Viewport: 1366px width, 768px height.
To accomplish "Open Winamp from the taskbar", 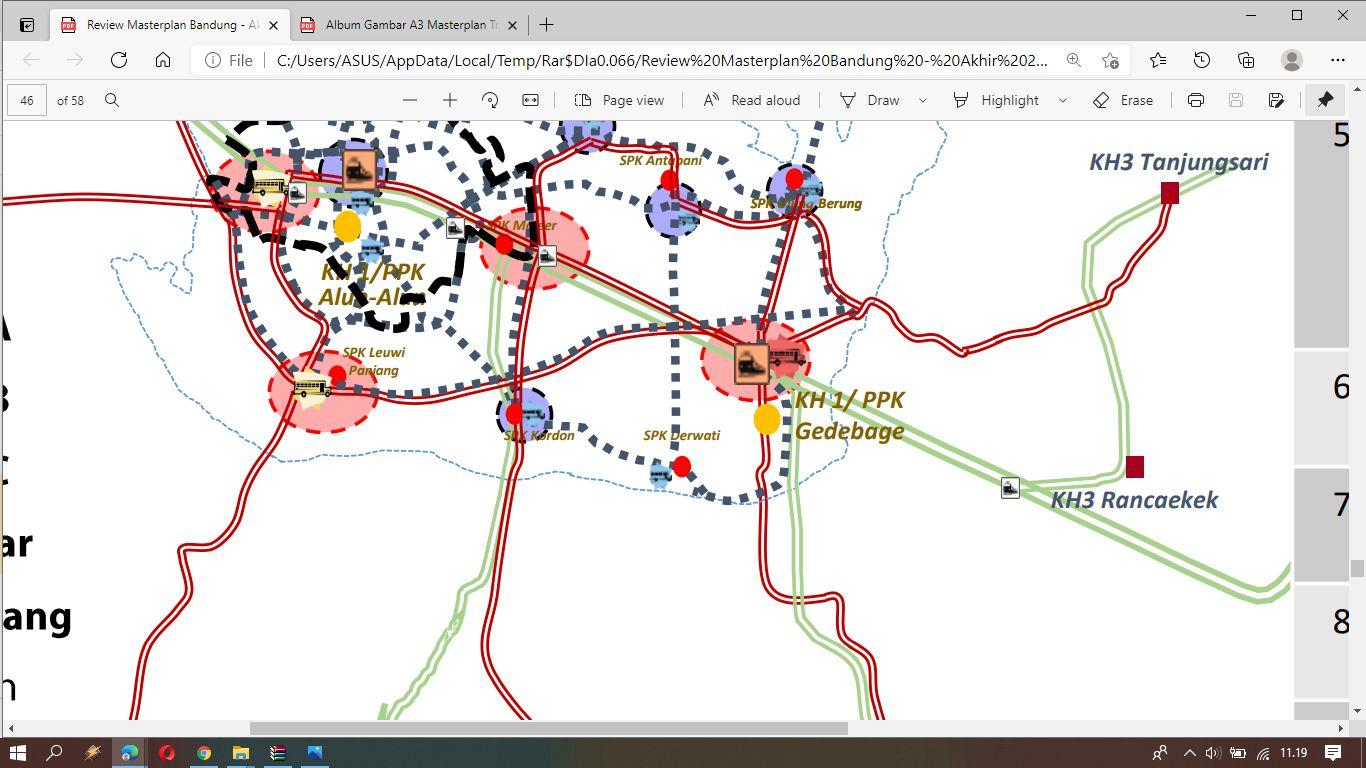I will click(92, 753).
